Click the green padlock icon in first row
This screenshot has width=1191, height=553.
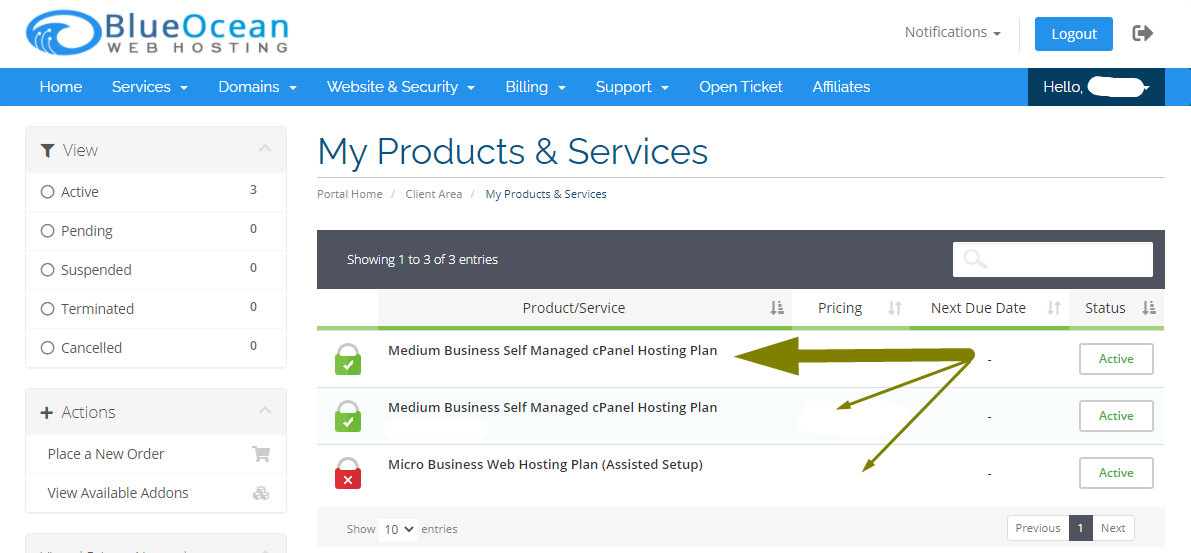pos(347,359)
